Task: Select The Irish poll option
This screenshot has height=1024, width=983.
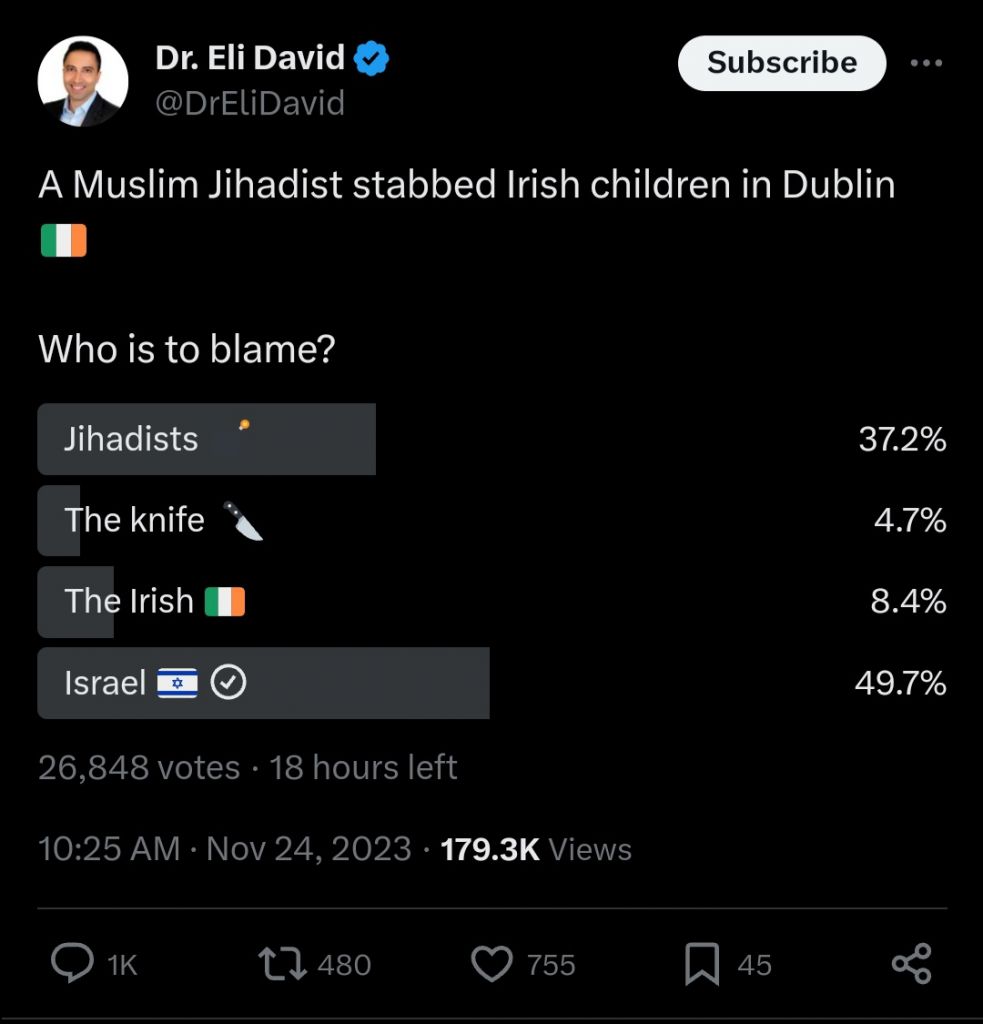Action: [x=491, y=601]
